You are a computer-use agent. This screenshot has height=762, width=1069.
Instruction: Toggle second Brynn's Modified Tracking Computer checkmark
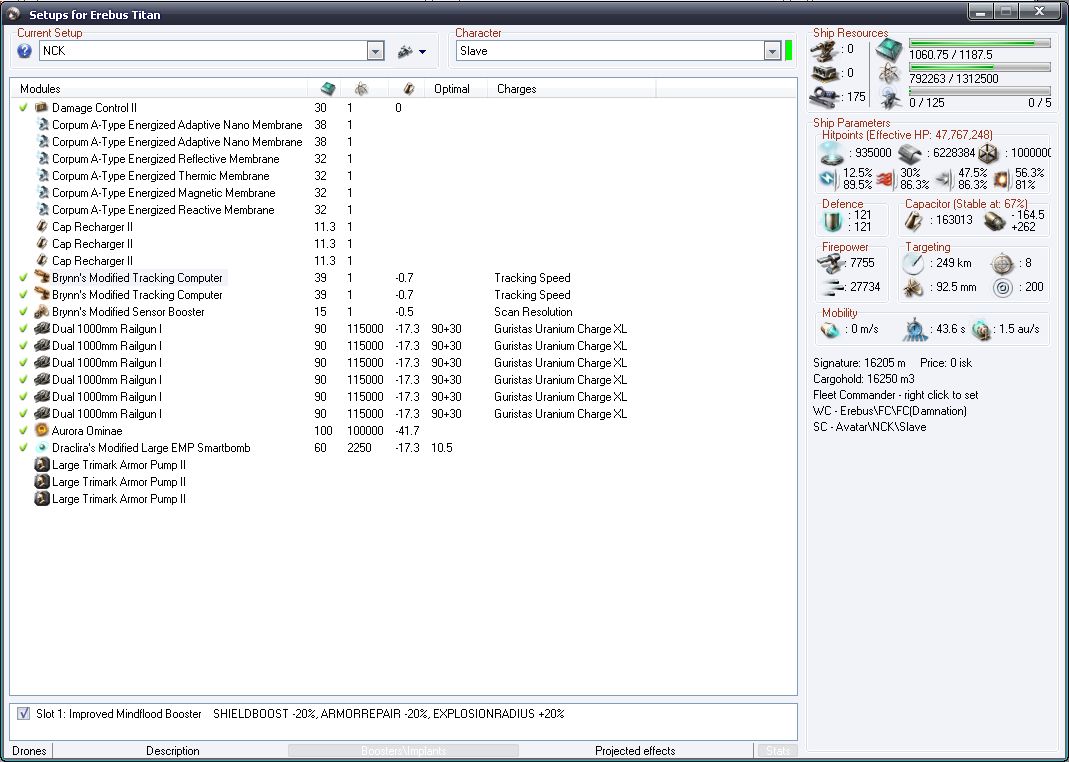tap(24, 294)
